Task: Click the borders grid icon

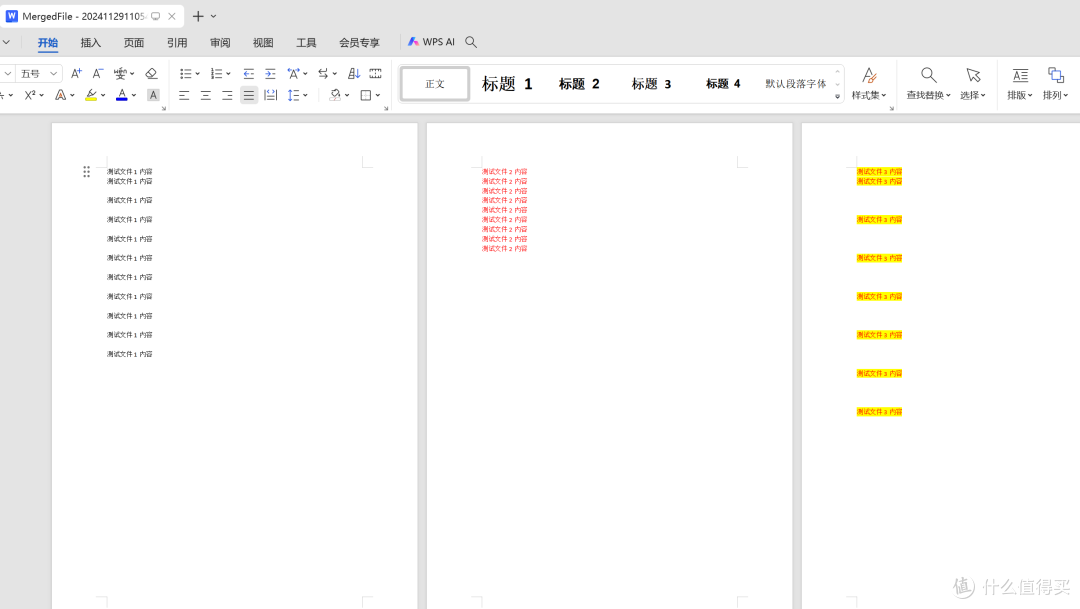Action: [x=366, y=95]
